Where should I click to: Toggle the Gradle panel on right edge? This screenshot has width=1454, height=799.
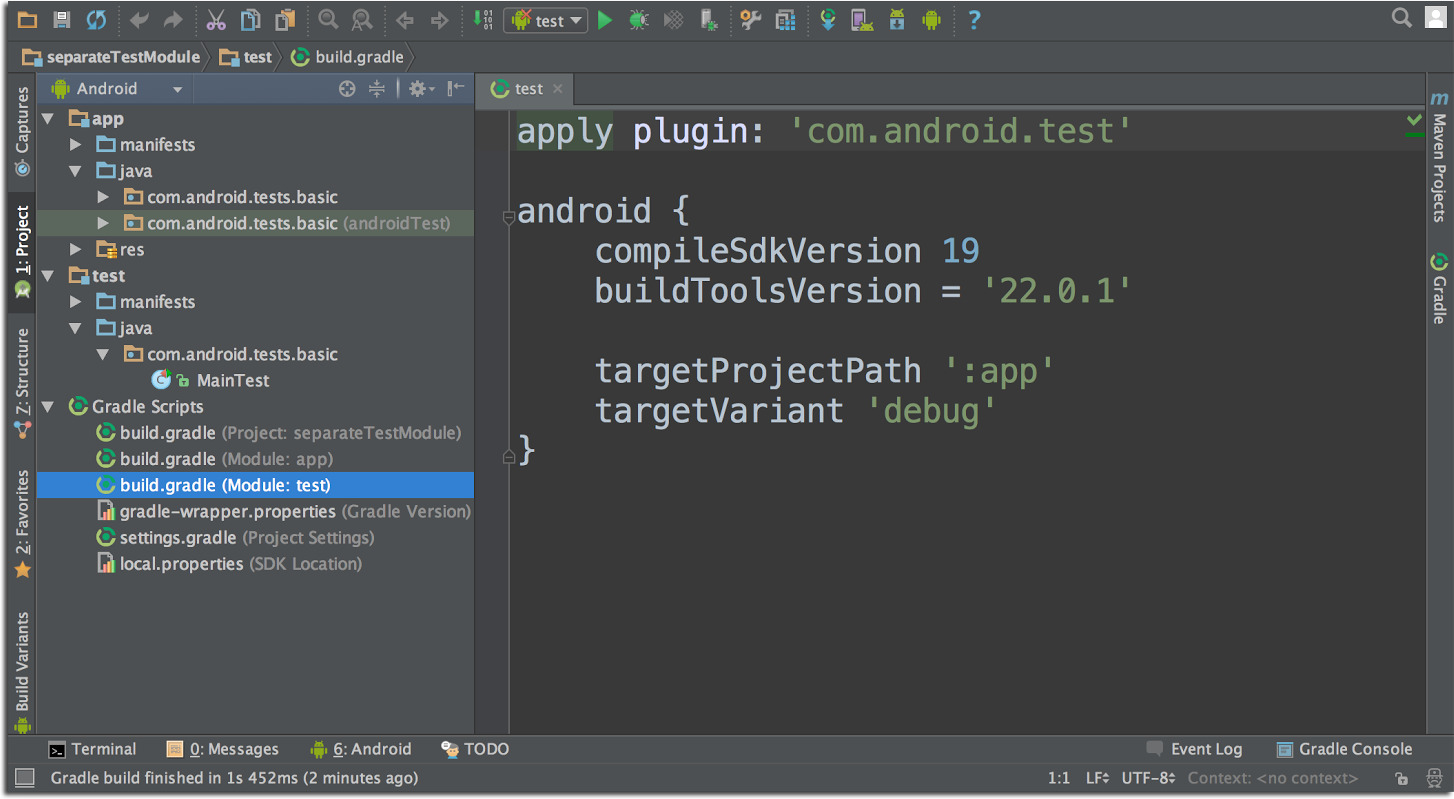pyautogui.click(x=1439, y=288)
